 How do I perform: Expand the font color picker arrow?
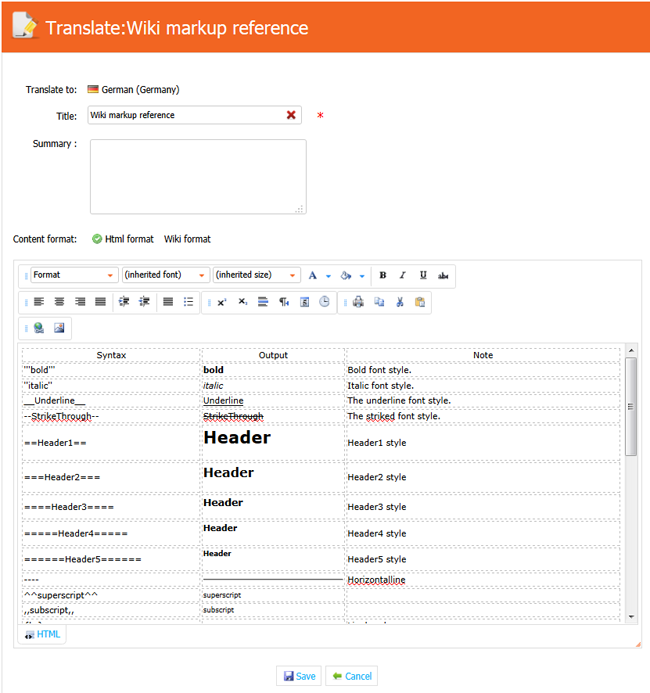[x=328, y=276]
